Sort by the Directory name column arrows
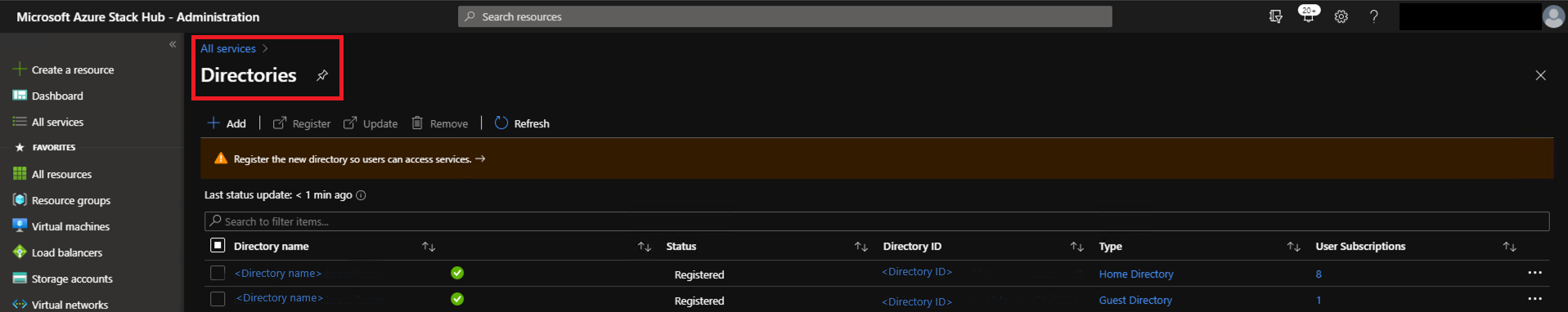 coord(429,247)
